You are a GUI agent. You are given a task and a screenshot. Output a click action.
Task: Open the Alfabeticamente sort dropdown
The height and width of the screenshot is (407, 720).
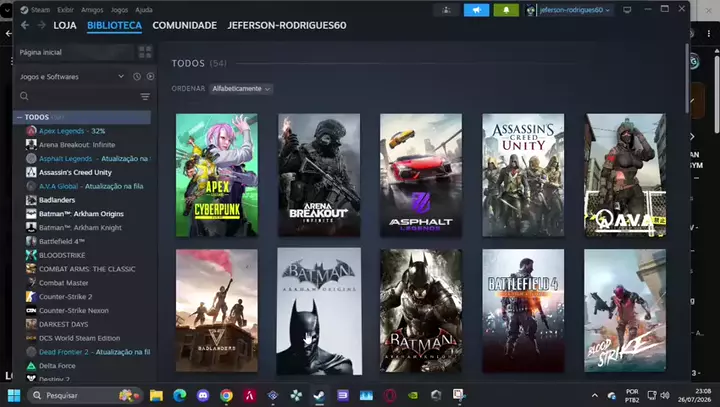(241, 89)
